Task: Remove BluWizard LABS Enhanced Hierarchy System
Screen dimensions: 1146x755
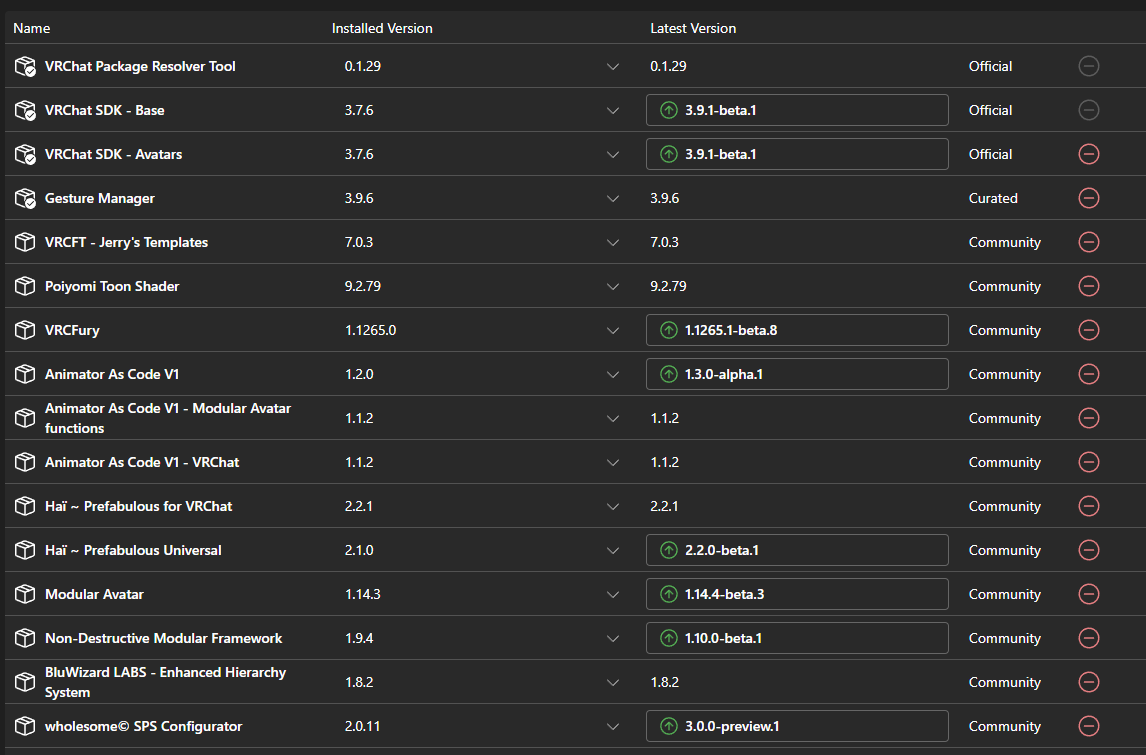Action: click(x=1088, y=682)
